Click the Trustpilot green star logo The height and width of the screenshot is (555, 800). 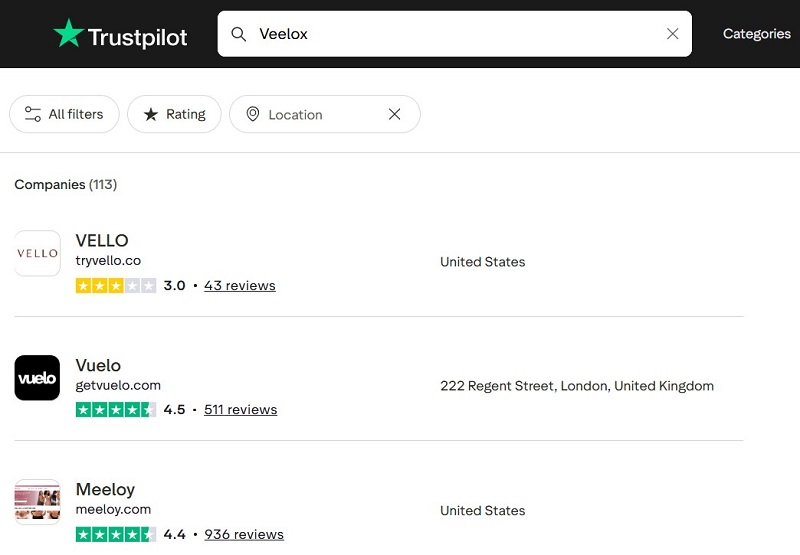click(68, 33)
